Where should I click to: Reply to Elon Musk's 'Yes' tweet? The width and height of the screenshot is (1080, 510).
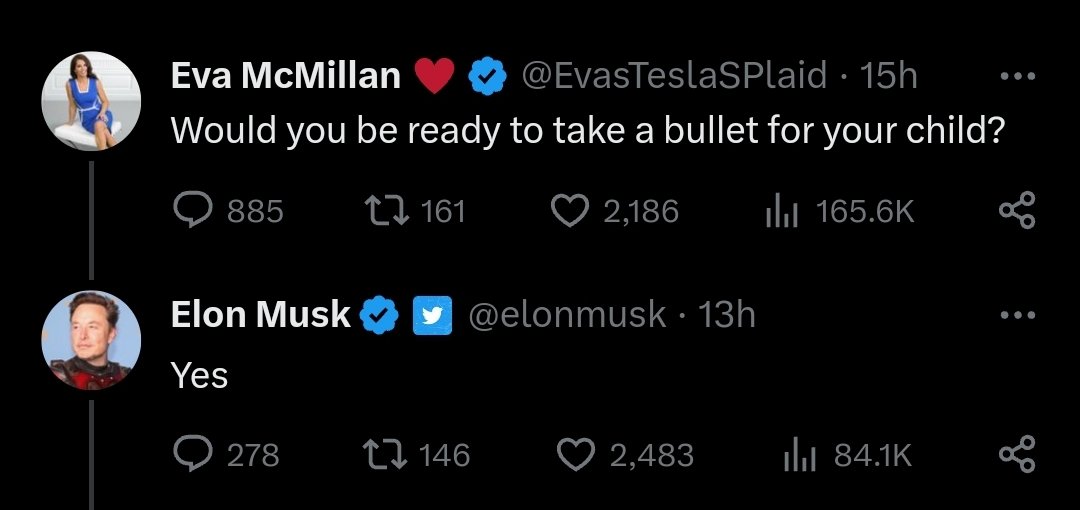[x=191, y=455]
